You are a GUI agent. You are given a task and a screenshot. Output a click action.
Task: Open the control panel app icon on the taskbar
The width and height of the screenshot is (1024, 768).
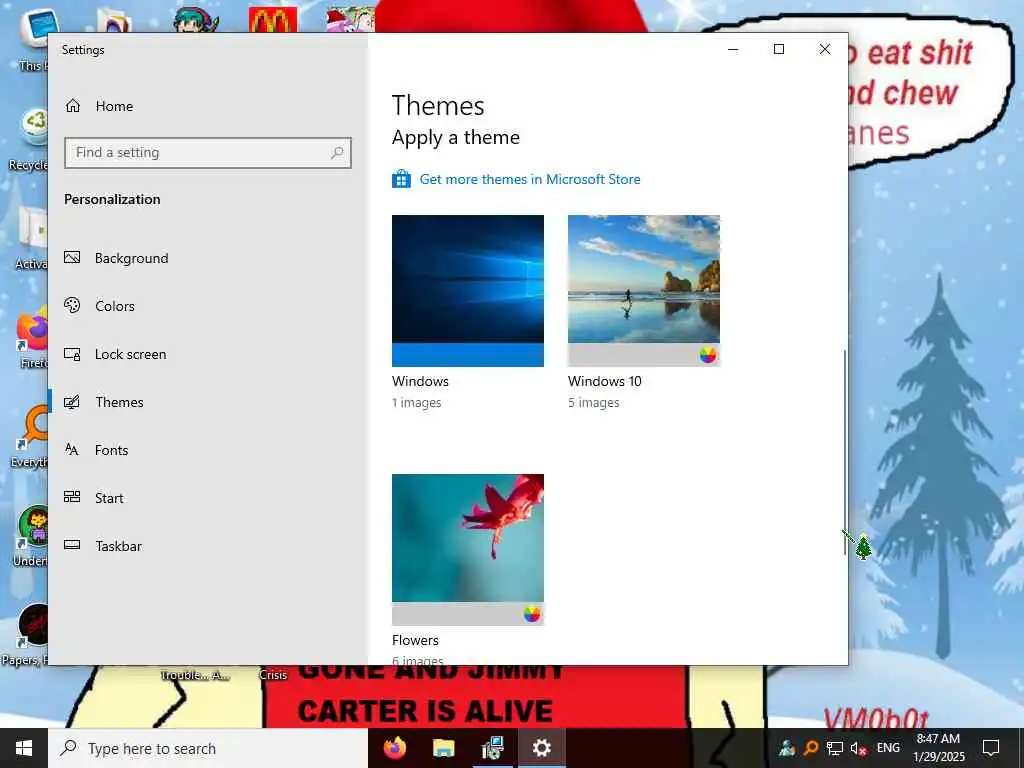pyautogui.click(x=492, y=748)
